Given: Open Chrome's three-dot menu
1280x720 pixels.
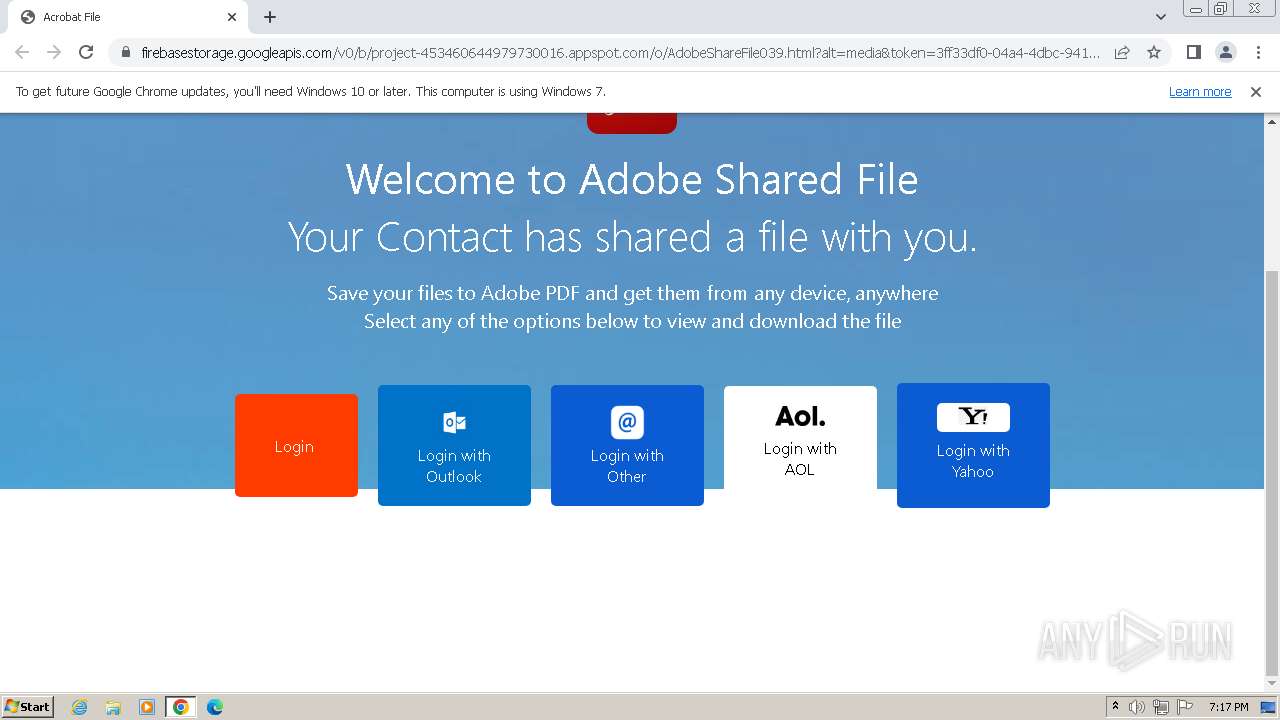Looking at the screenshot, I should [1258, 52].
